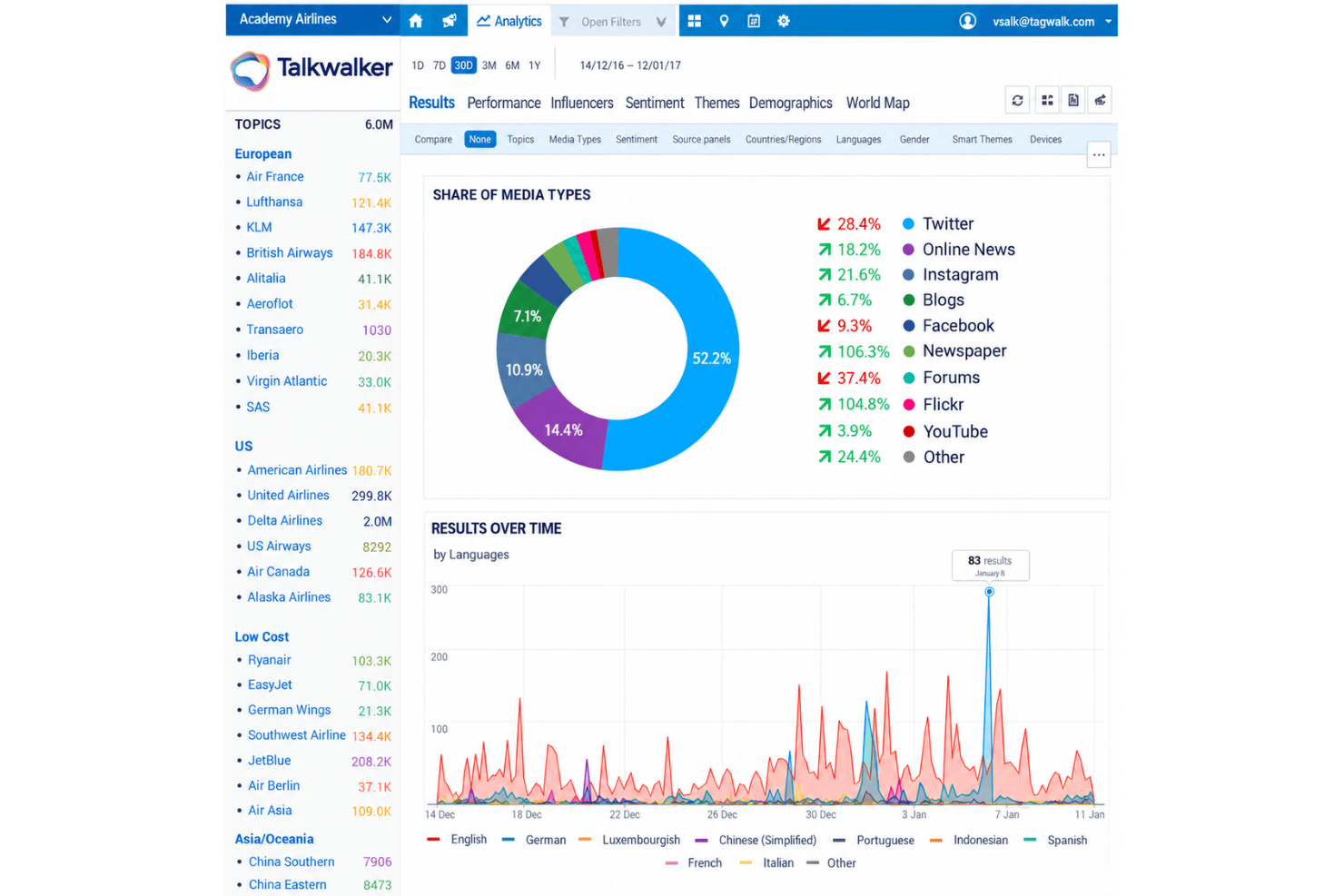The width and height of the screenshot is (1344, 896).
Task: Open the calendar report icon
Action: coord(754,21)
